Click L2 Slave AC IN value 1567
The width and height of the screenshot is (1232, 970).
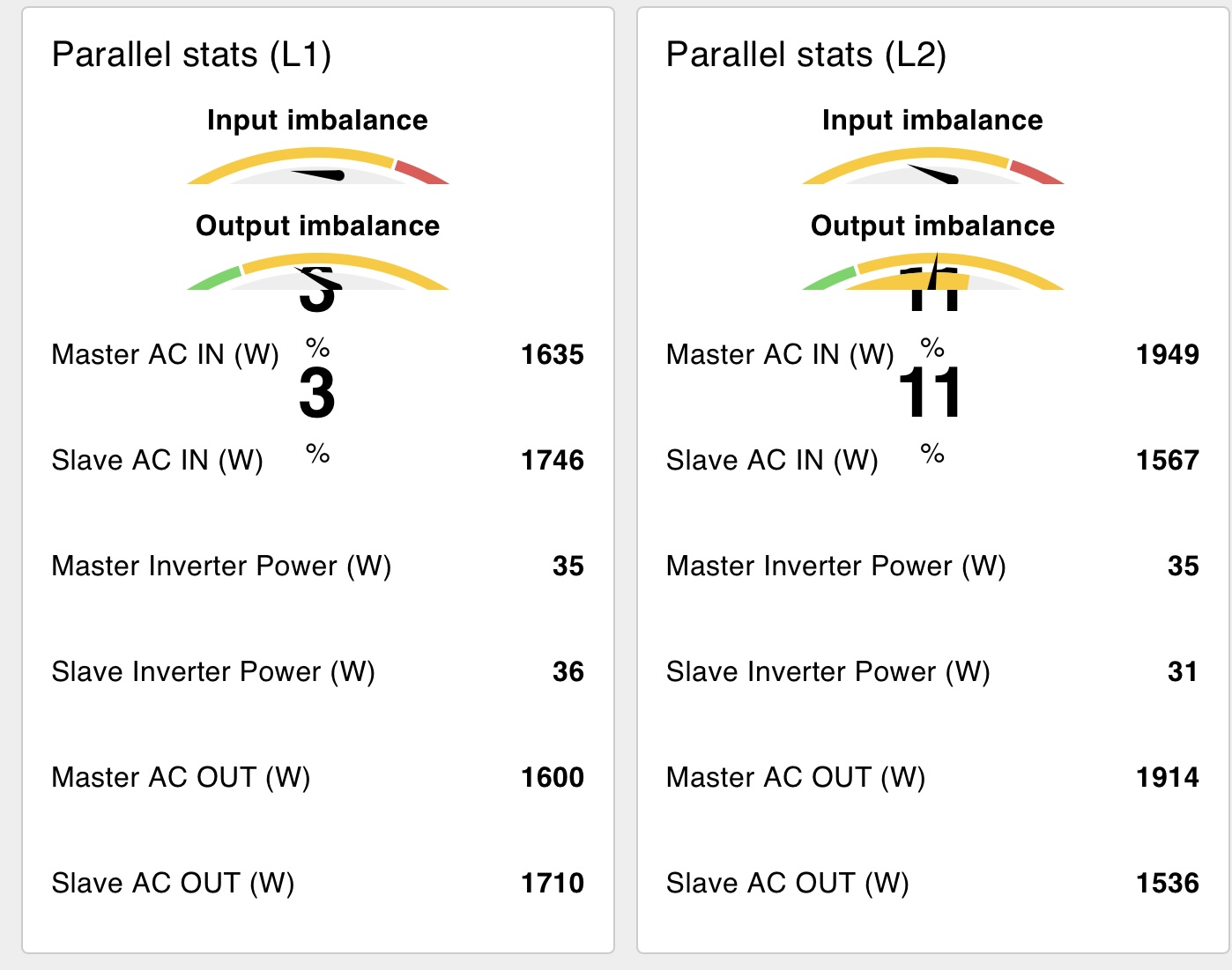tap(1168, 460)
